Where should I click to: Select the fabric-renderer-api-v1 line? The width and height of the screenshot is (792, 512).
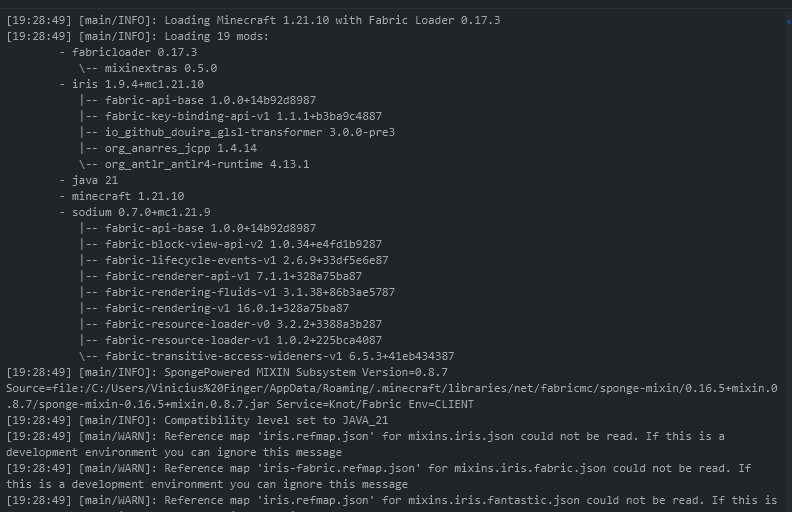(233, 276)
